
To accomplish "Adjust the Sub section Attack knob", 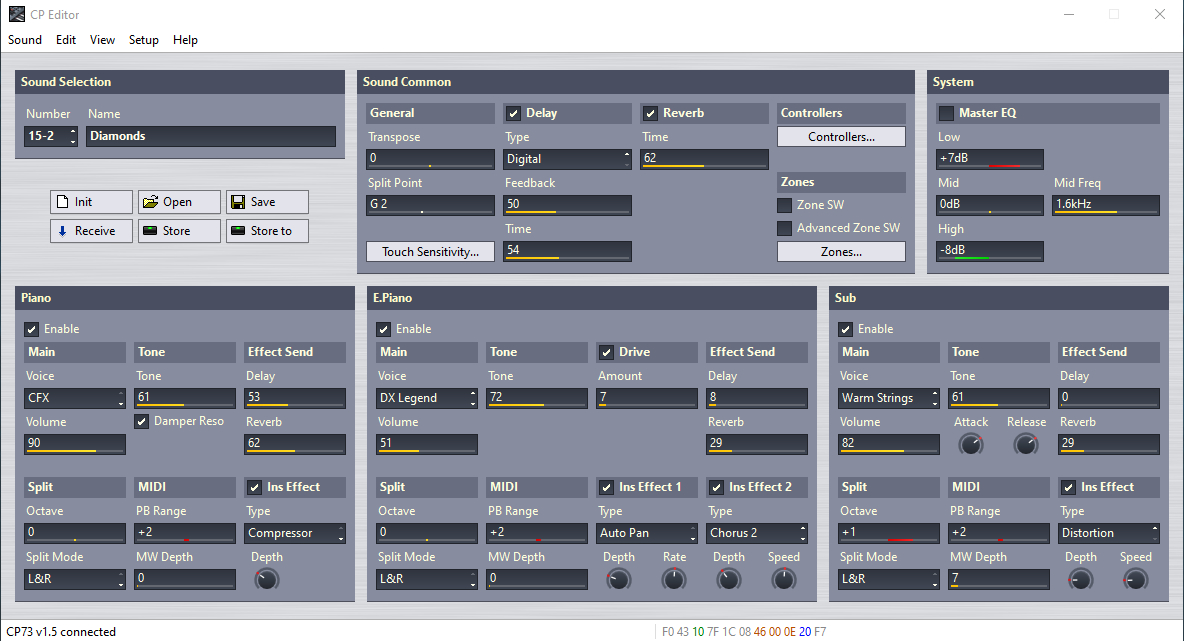I will (970, 445).
